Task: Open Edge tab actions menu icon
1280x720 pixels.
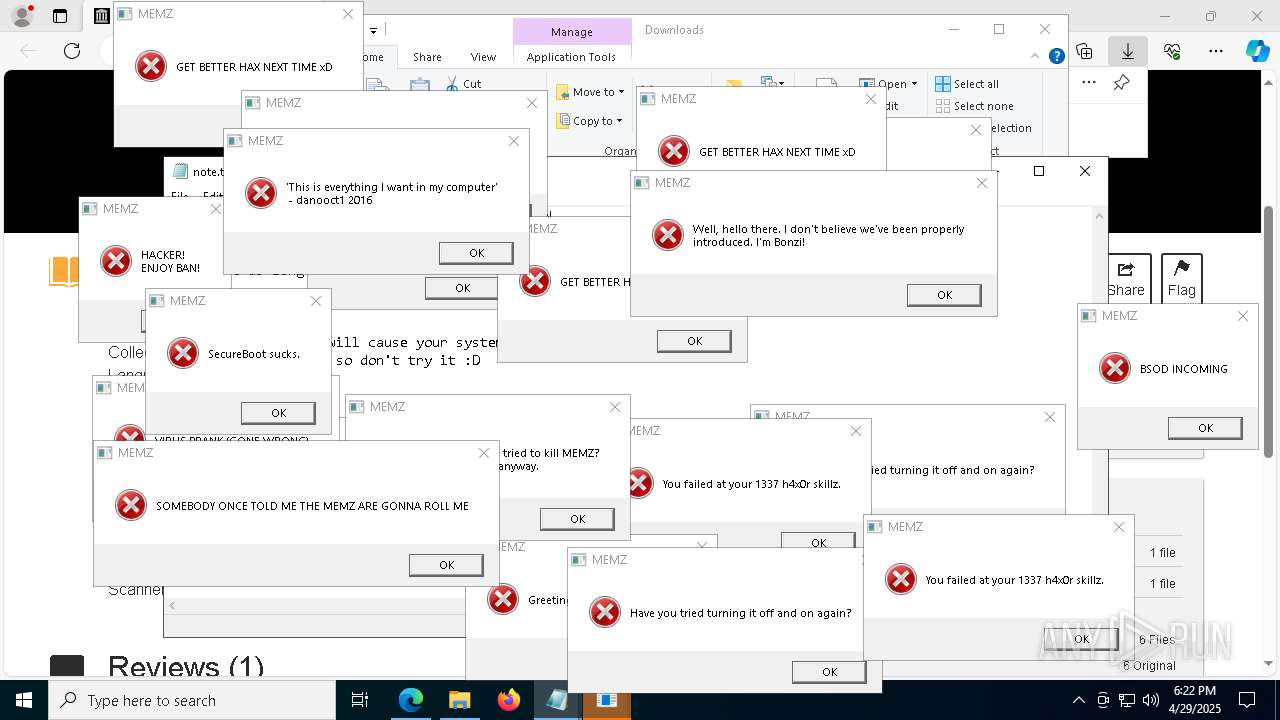Action: (60, 16)
